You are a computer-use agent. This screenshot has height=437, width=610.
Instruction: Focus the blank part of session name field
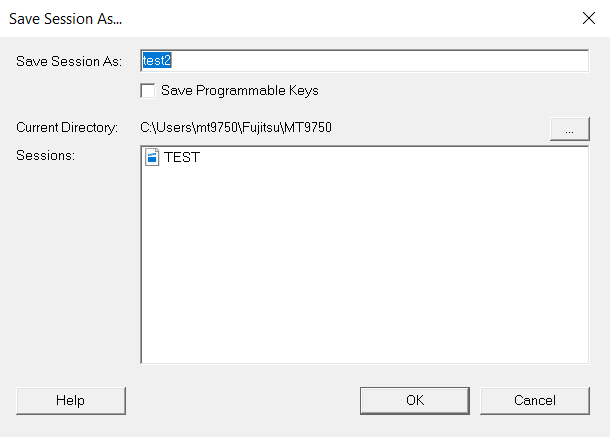click(x=379, y=61)
